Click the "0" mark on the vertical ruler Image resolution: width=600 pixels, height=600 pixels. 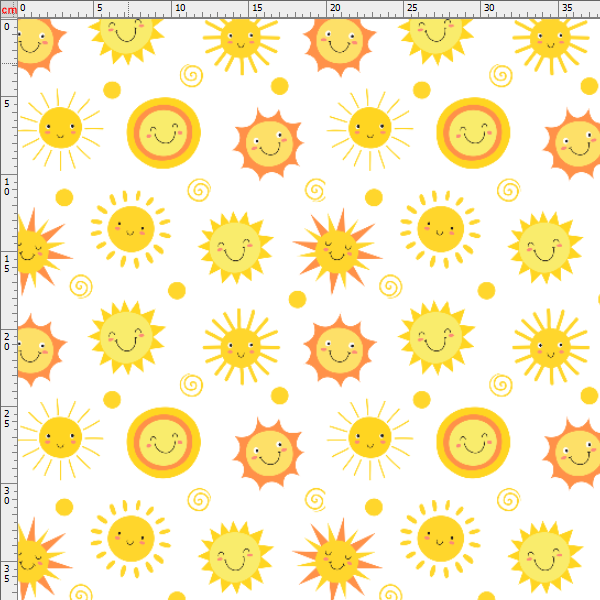click(7, 27)
